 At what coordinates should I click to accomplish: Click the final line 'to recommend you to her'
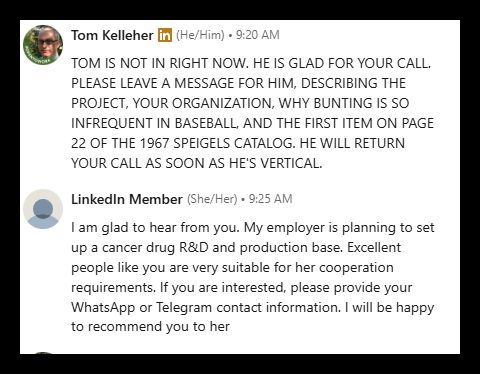150,327
